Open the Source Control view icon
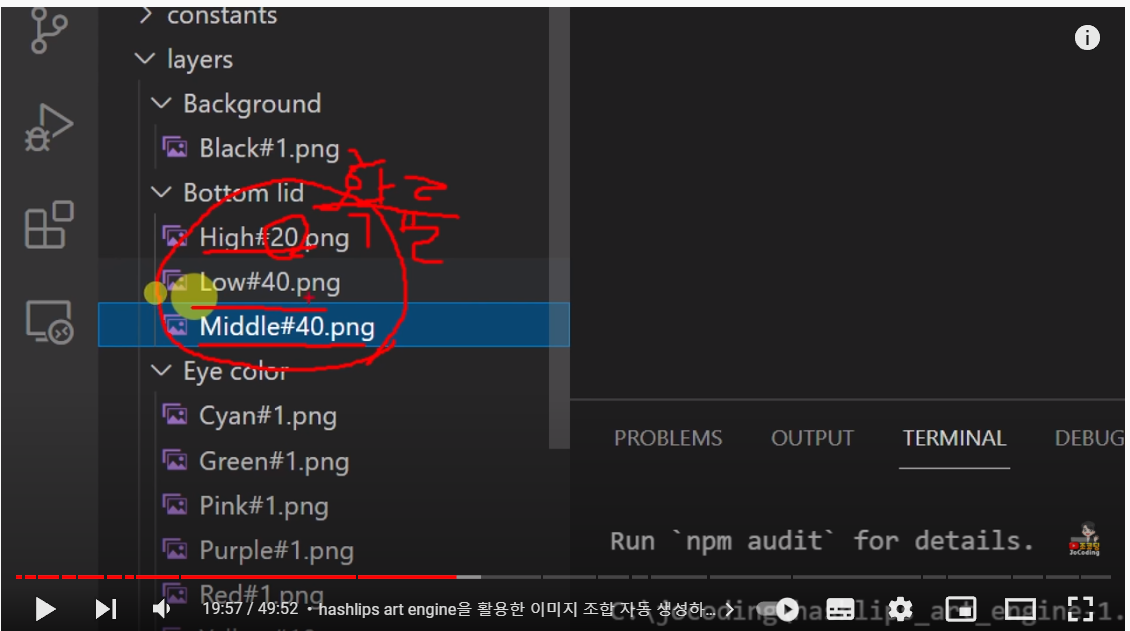This screenshot has width=1130, height=631. click(x=49, y=30)
